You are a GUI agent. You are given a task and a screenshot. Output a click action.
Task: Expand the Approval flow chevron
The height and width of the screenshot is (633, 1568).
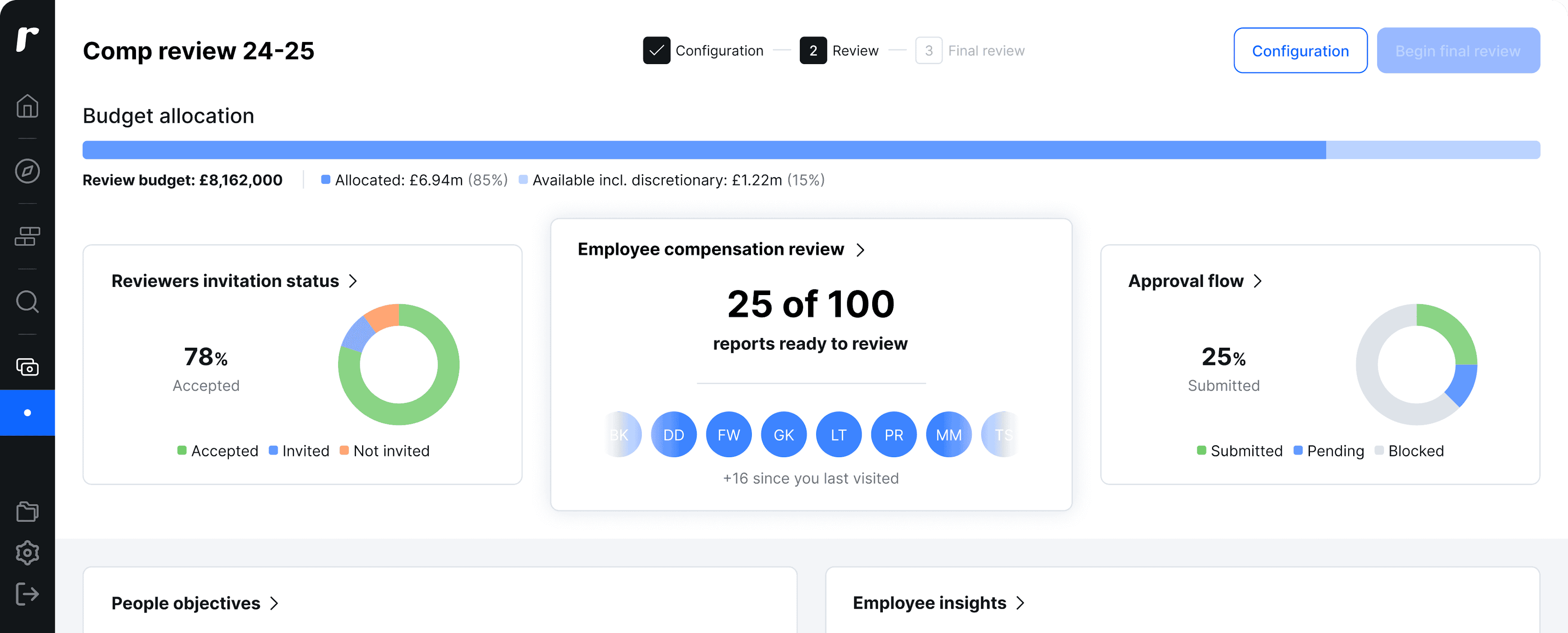pos(1258,281)
